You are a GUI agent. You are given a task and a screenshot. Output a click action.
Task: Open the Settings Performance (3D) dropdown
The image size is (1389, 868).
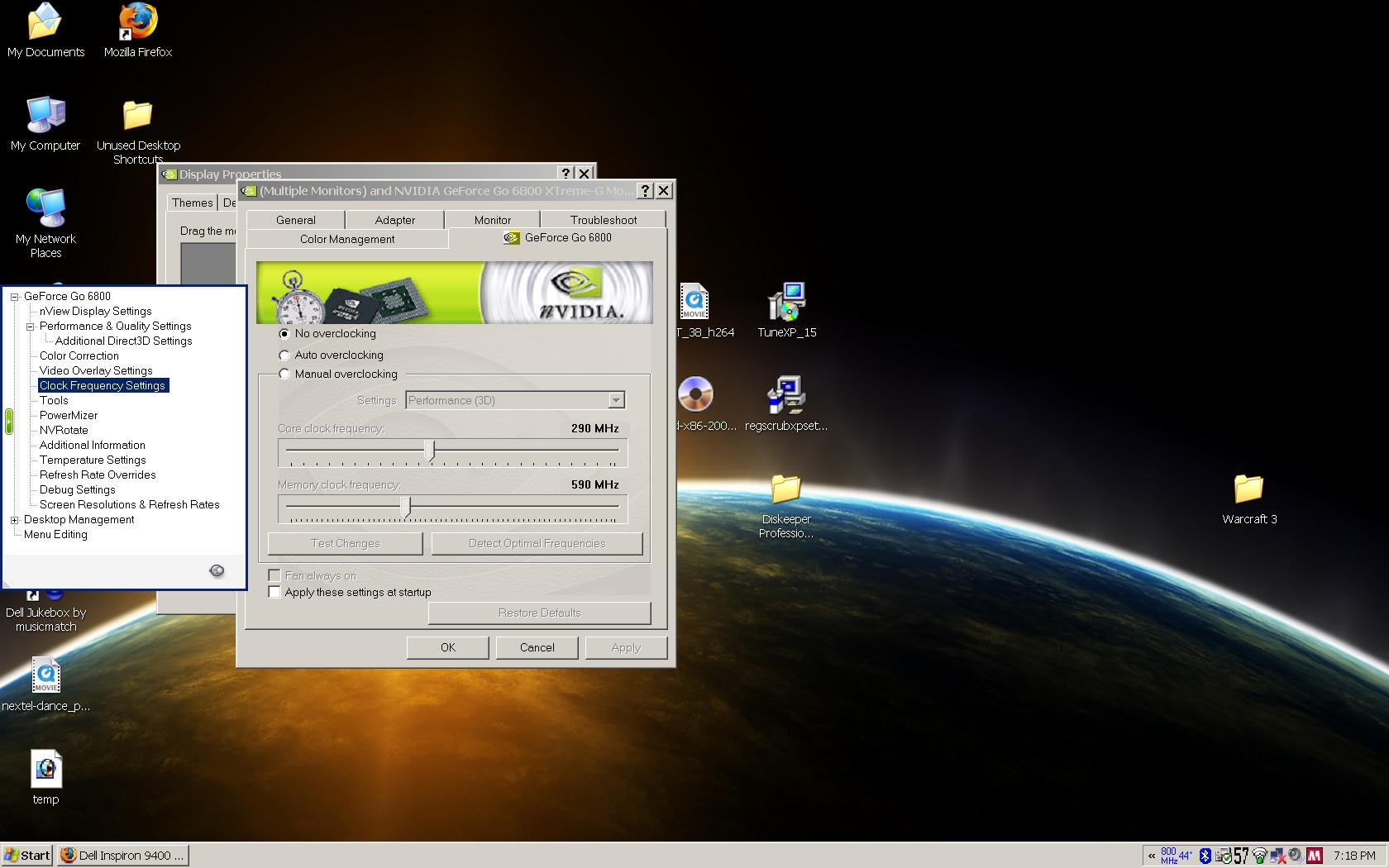616,400
